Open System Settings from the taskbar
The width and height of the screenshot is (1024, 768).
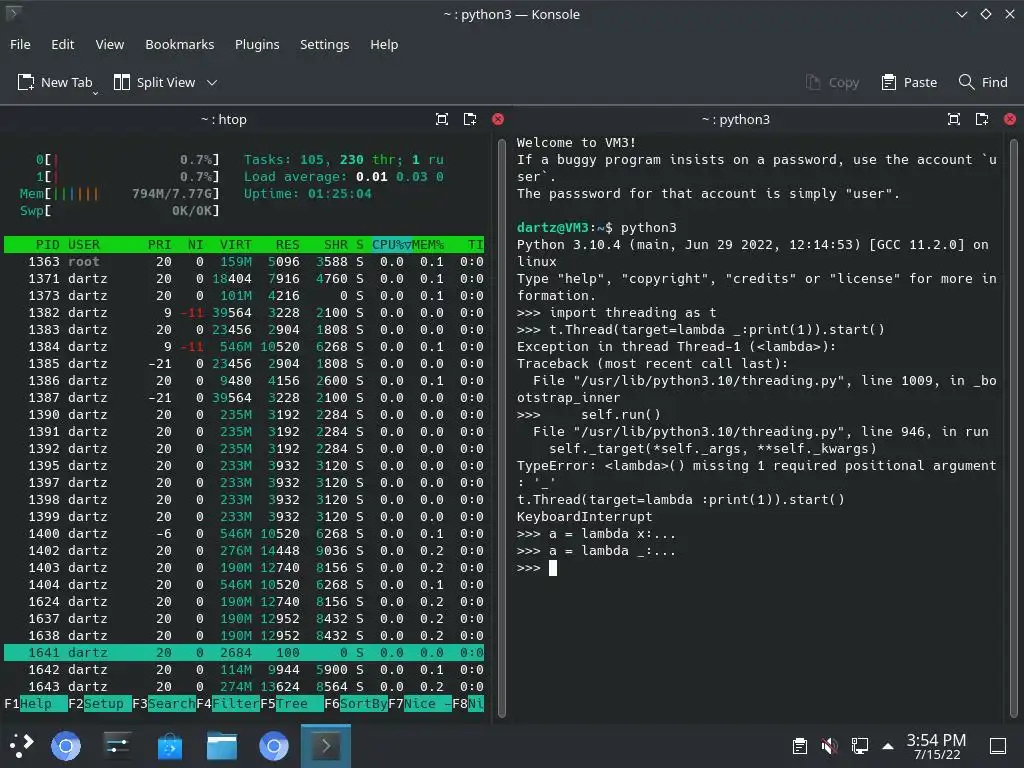pyautogui.click(x=118, y=746)
